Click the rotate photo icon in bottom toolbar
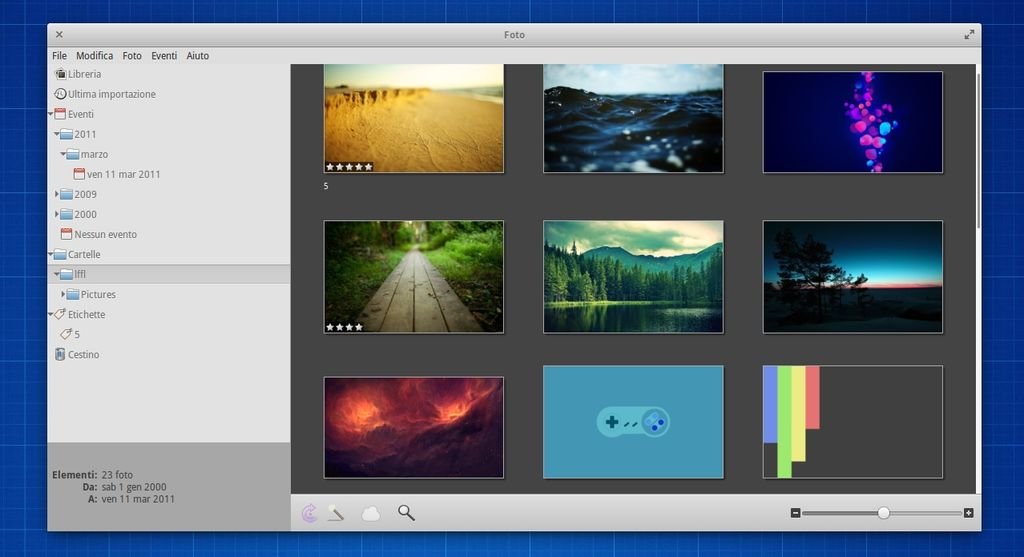The width and height of the screenshot is (1024, 557). 310,513
